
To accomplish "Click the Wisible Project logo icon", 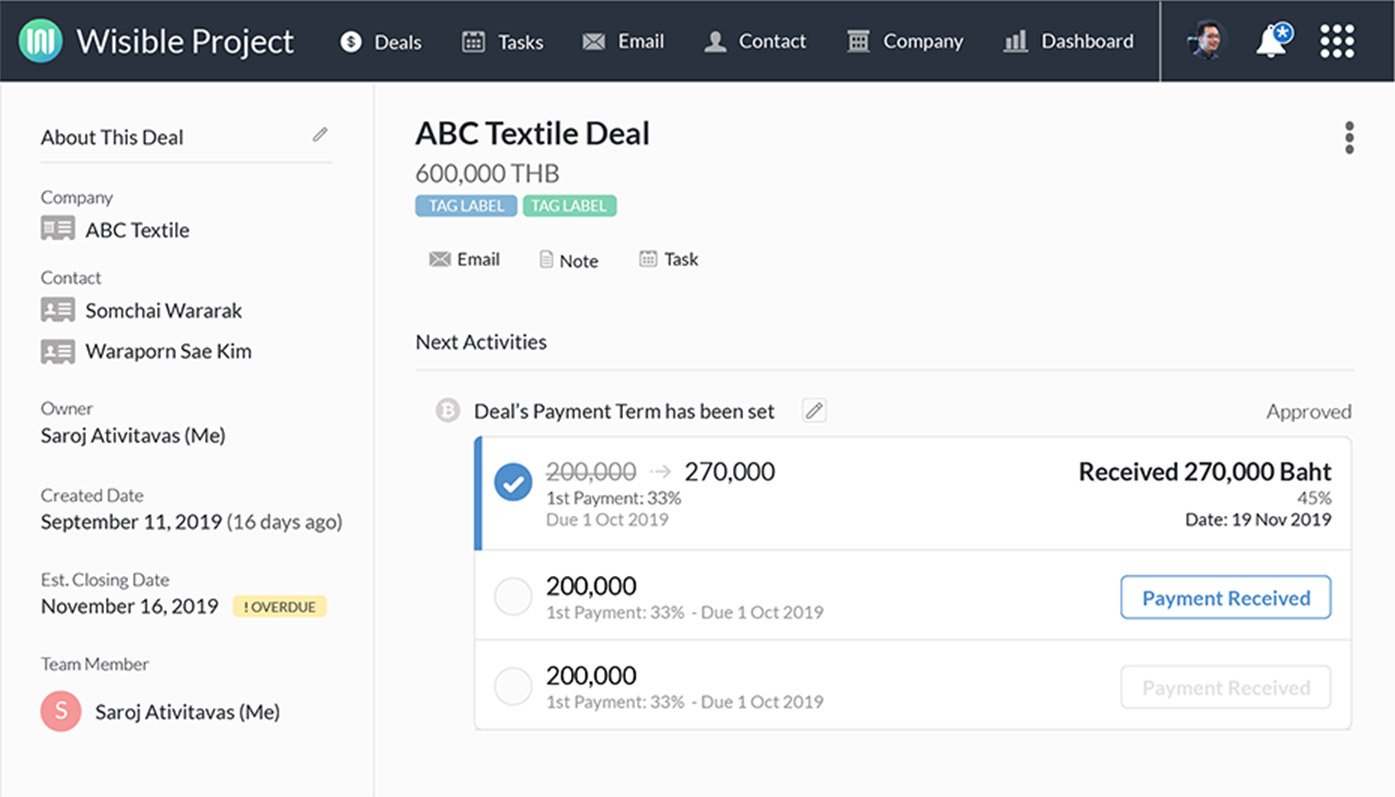I will pyautogui.click(x=41, y=41).
